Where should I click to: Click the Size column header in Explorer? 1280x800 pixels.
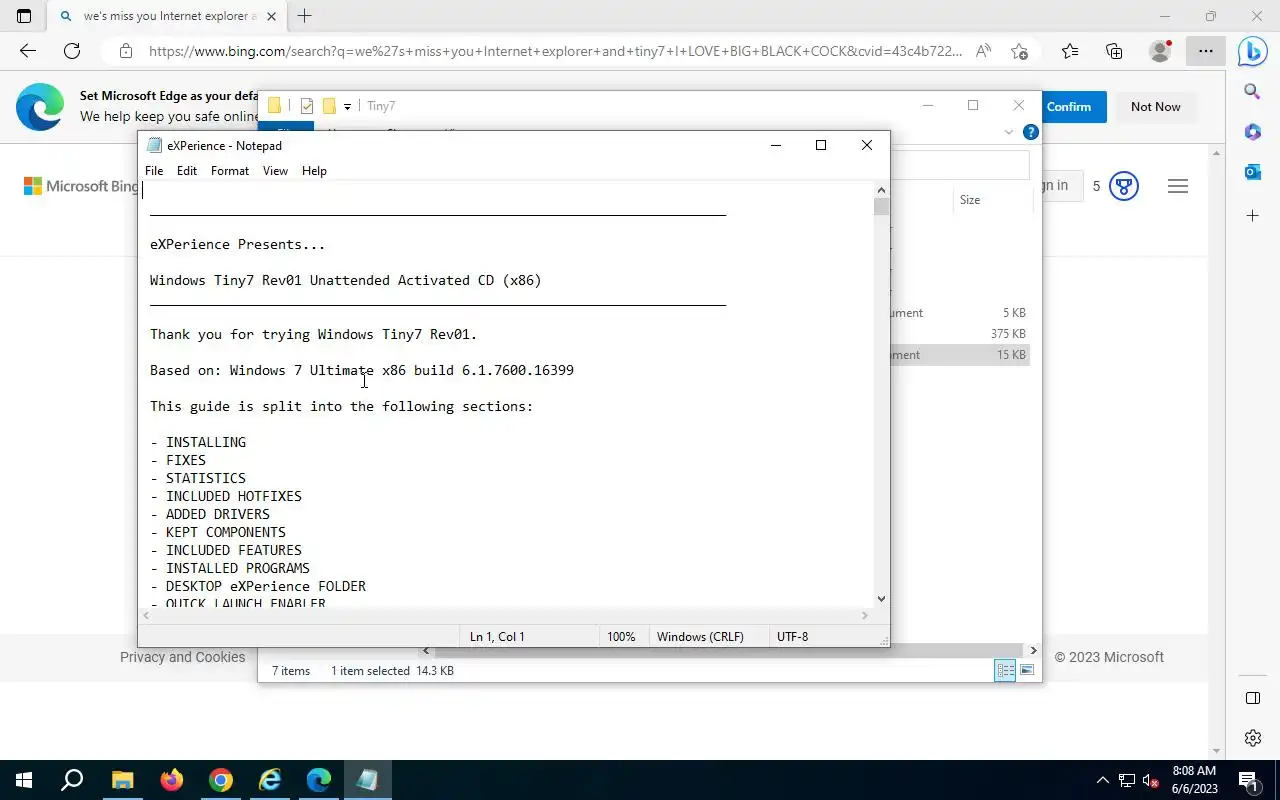point(993,200)
